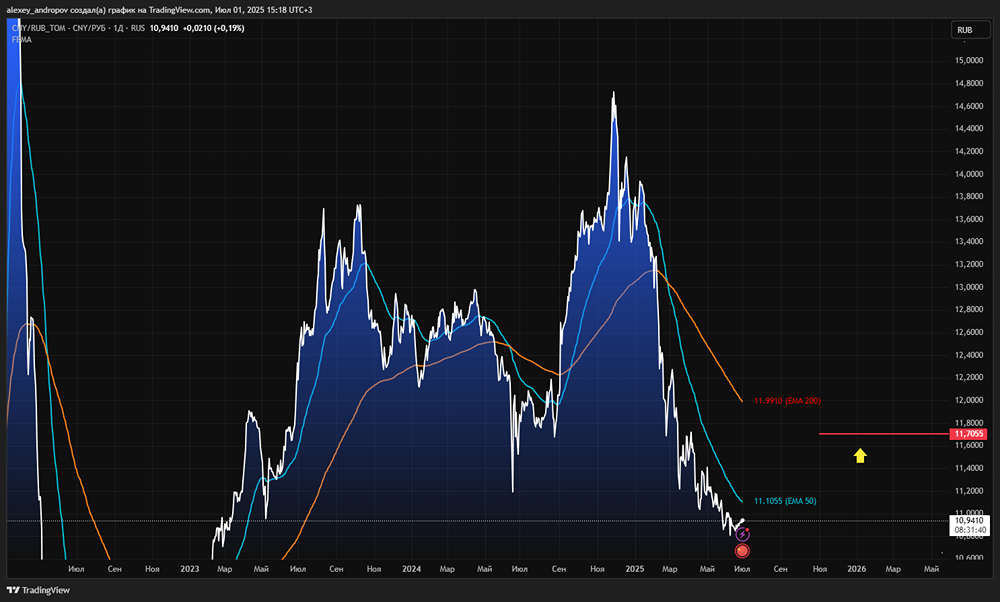
Task: Click the orange EMA 200 line end
Action: [x=742, y=401]
